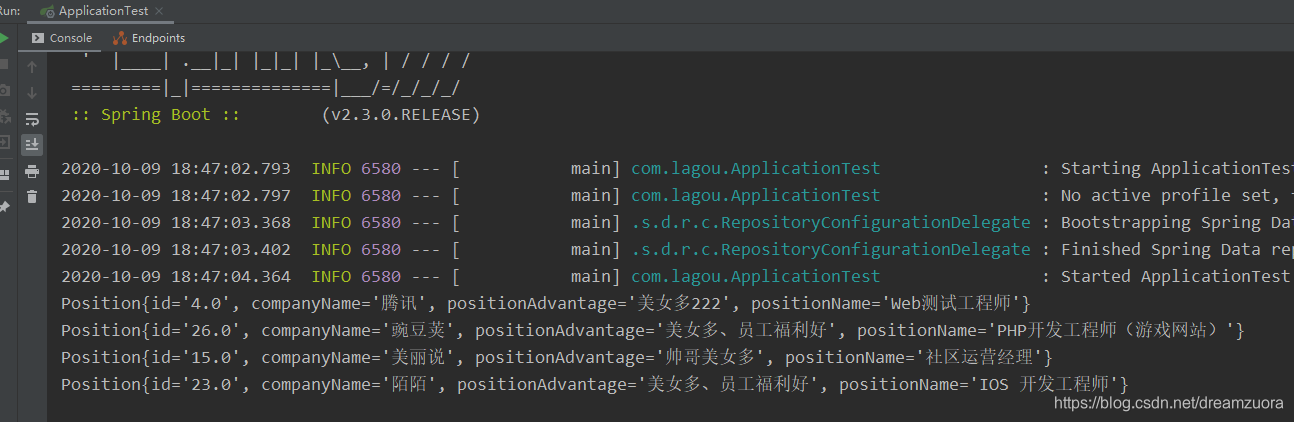The image size is (1294, 422).
Task: Clear all console output with trash icon
Action: 32,197
